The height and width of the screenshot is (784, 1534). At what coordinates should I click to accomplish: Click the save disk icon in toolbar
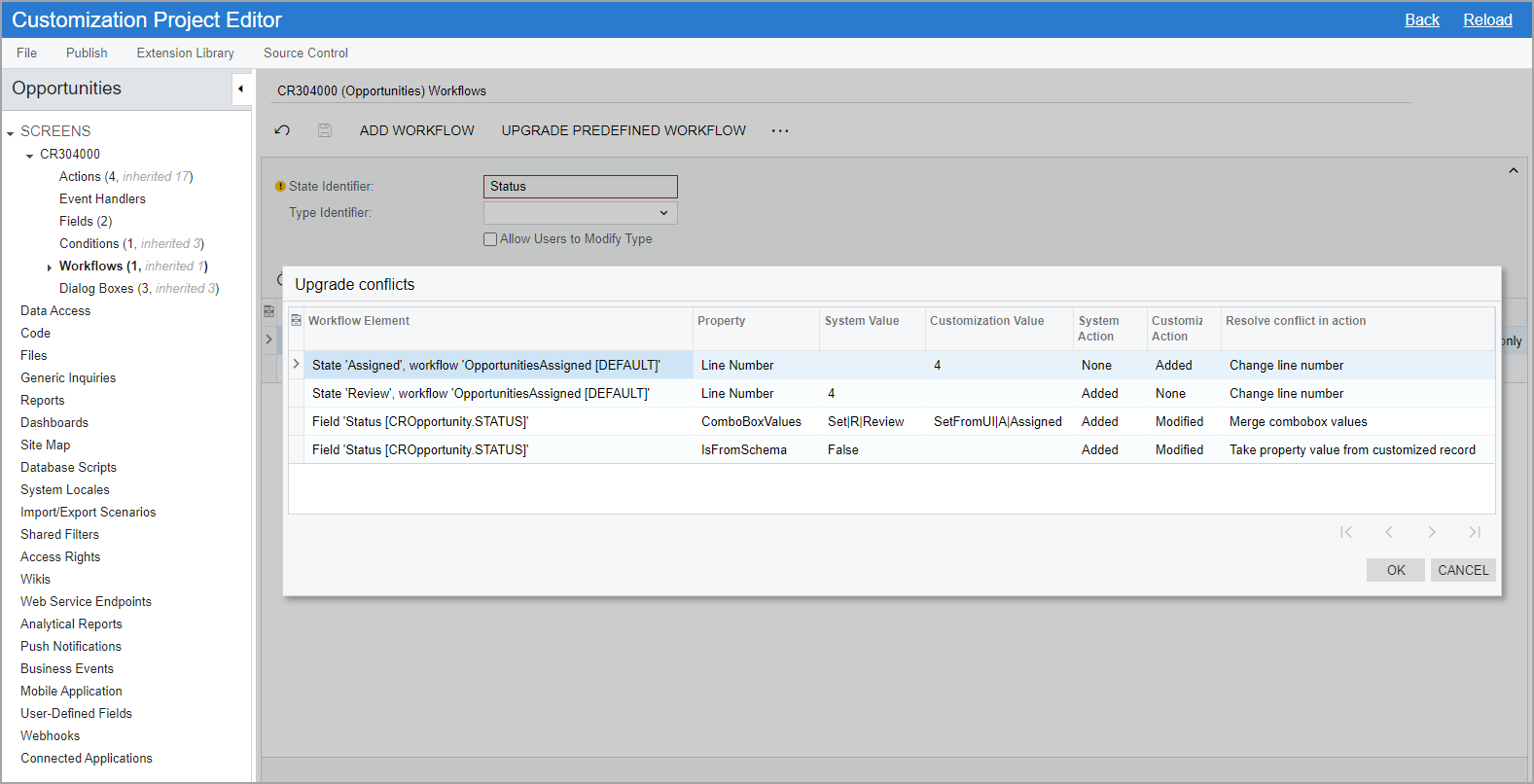pyautogui.click(x=325, y=130)
